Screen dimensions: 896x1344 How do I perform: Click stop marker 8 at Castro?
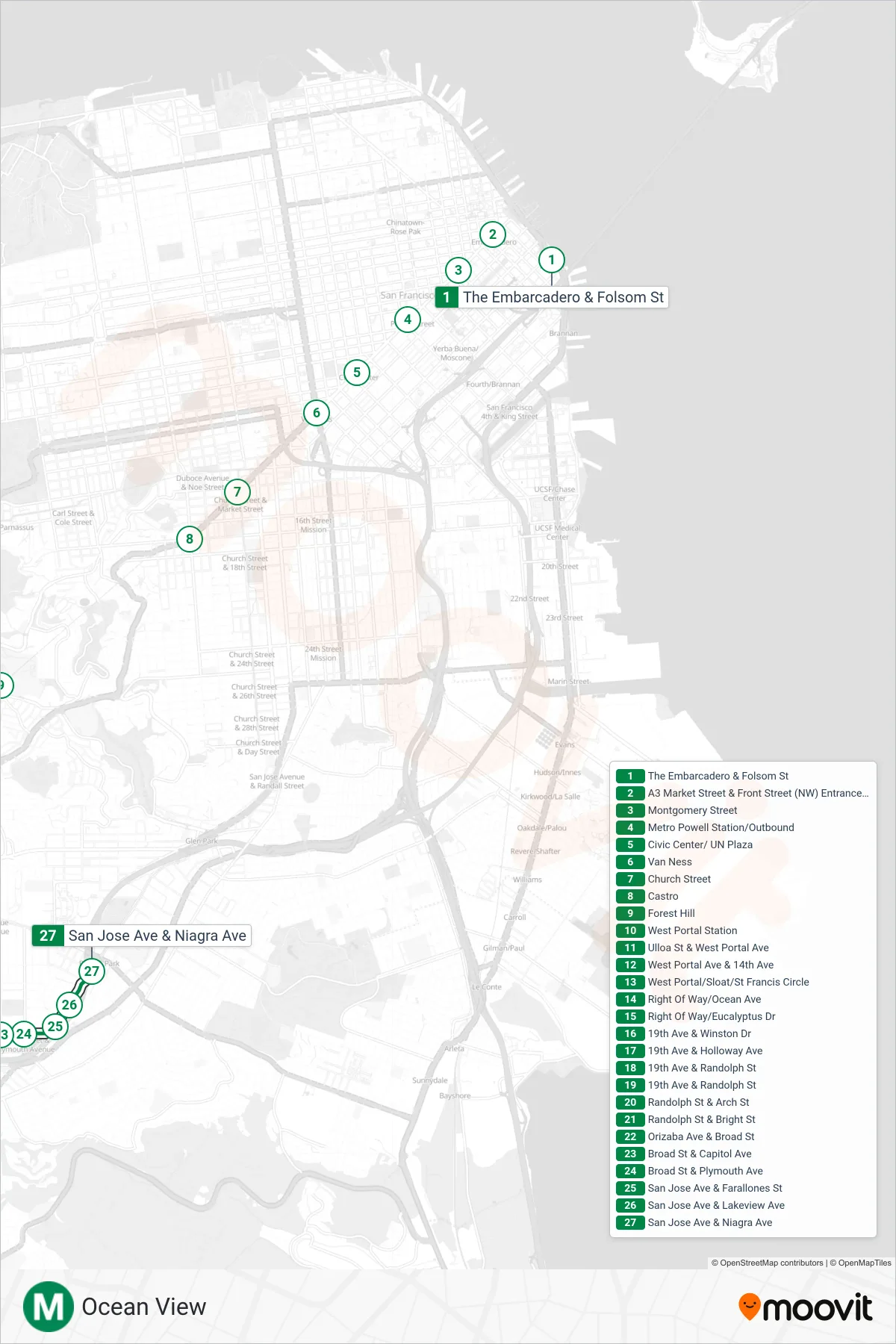(x=190, y=538)
